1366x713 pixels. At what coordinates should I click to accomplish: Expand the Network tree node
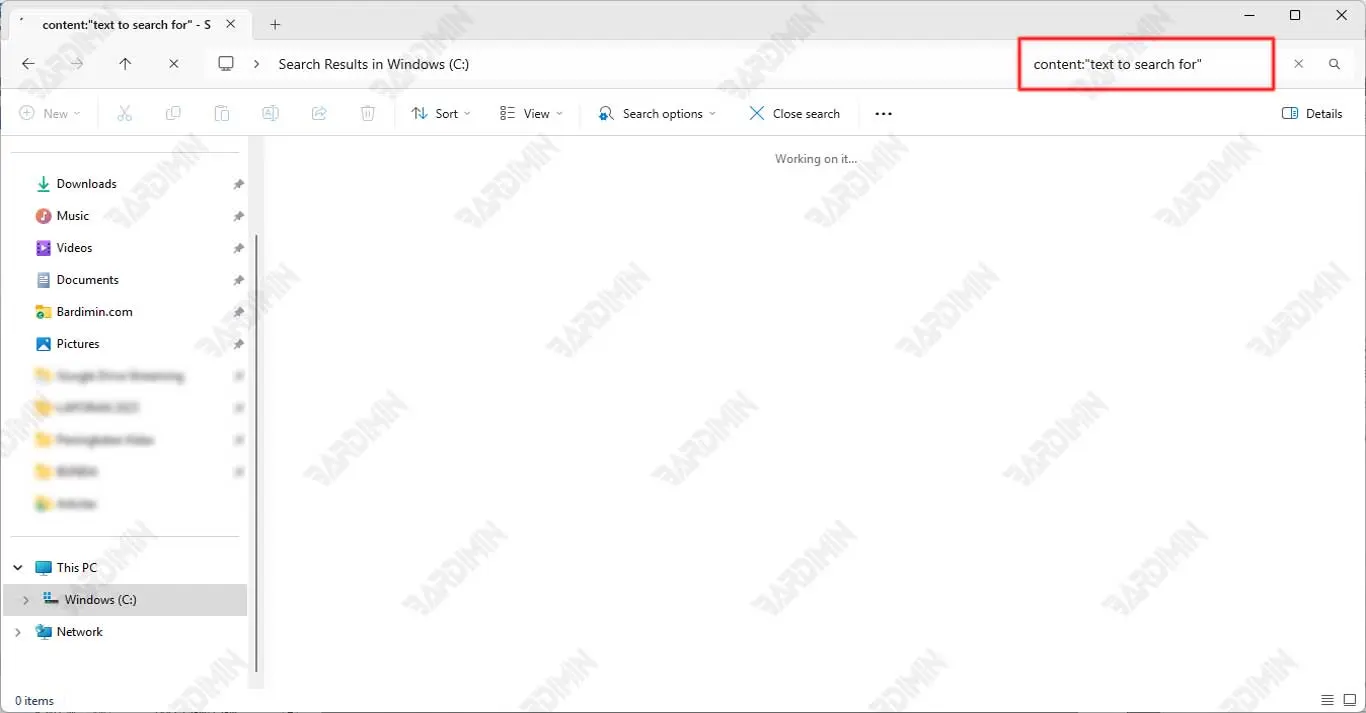(18, 632)
